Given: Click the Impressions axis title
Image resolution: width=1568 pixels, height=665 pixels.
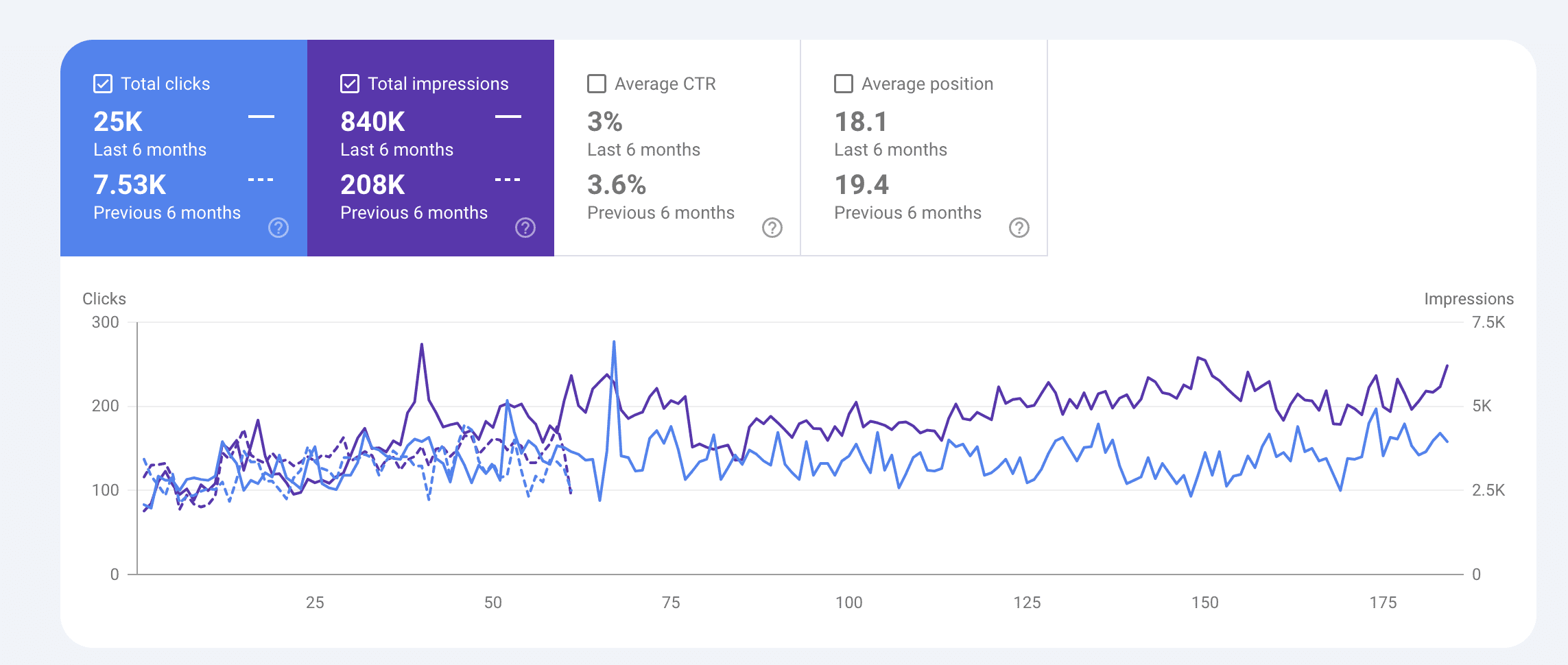Looking at the screenshot, I should [1469, 299].
